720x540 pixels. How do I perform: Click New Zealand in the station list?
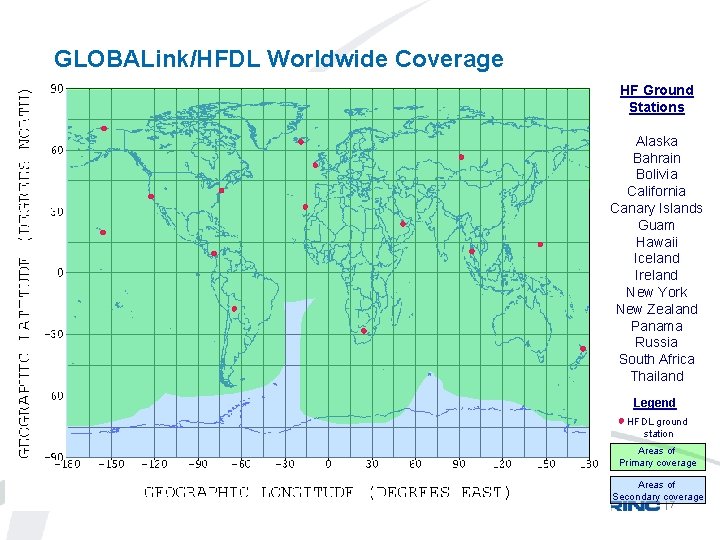click(x=657, y=309)
